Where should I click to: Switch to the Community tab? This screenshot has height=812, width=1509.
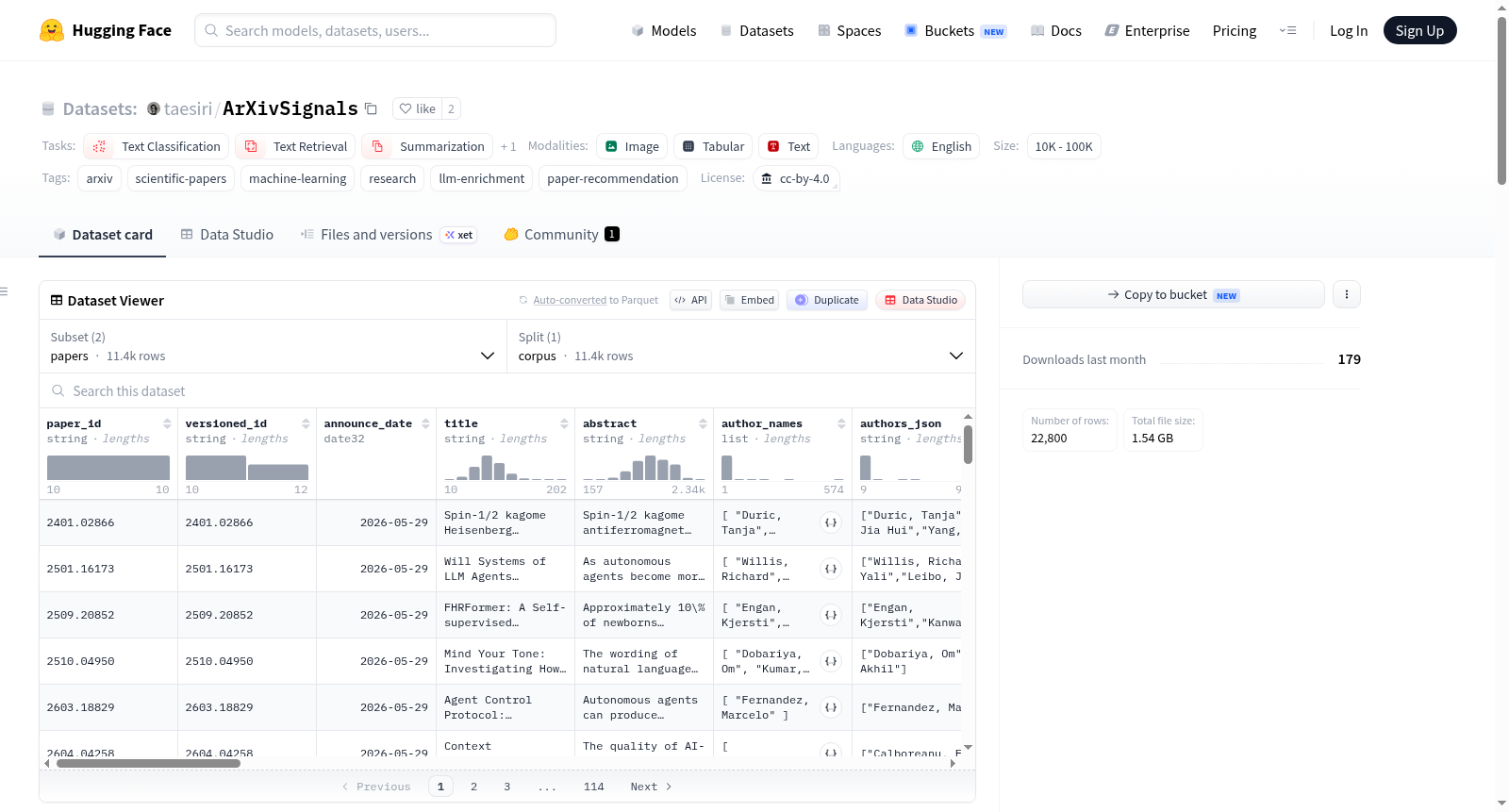(x=561, y=234)
